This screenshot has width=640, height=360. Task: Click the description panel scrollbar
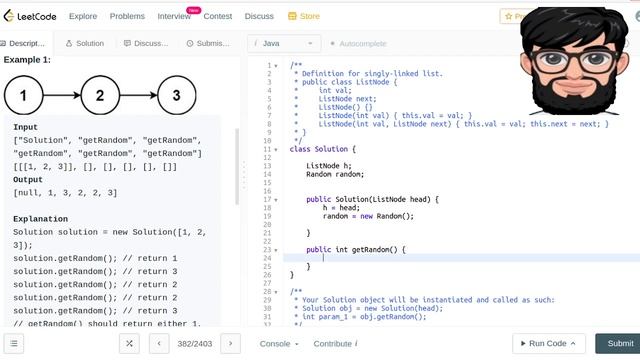coord(237,167)
